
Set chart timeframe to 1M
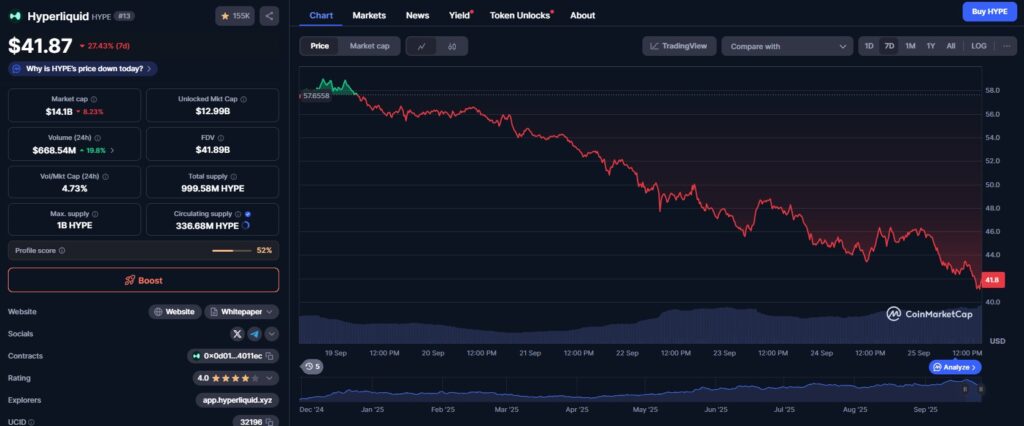(910, 46)
